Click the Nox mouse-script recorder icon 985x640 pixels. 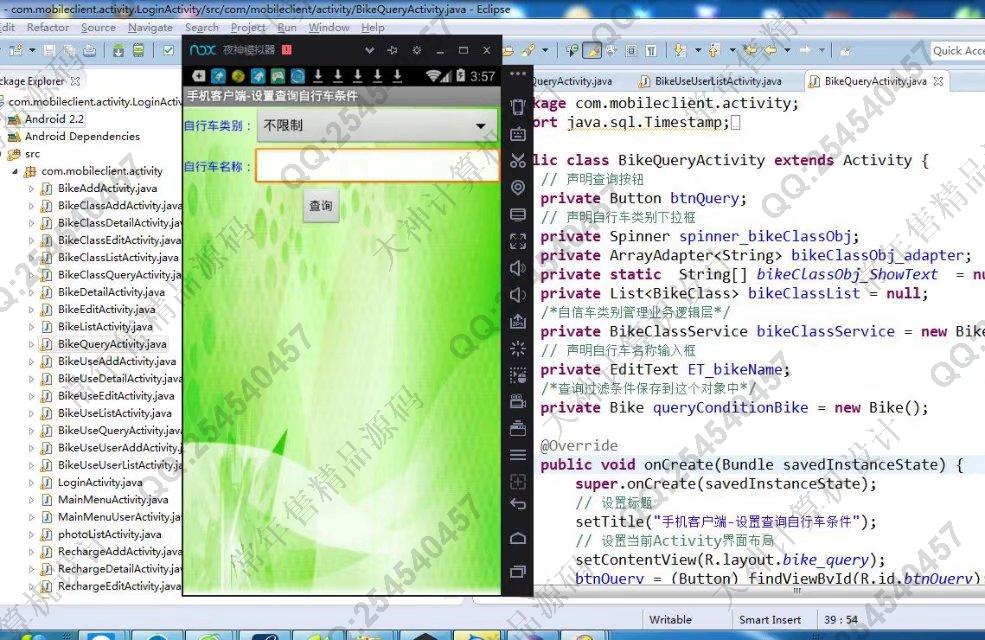coord(518,375)
